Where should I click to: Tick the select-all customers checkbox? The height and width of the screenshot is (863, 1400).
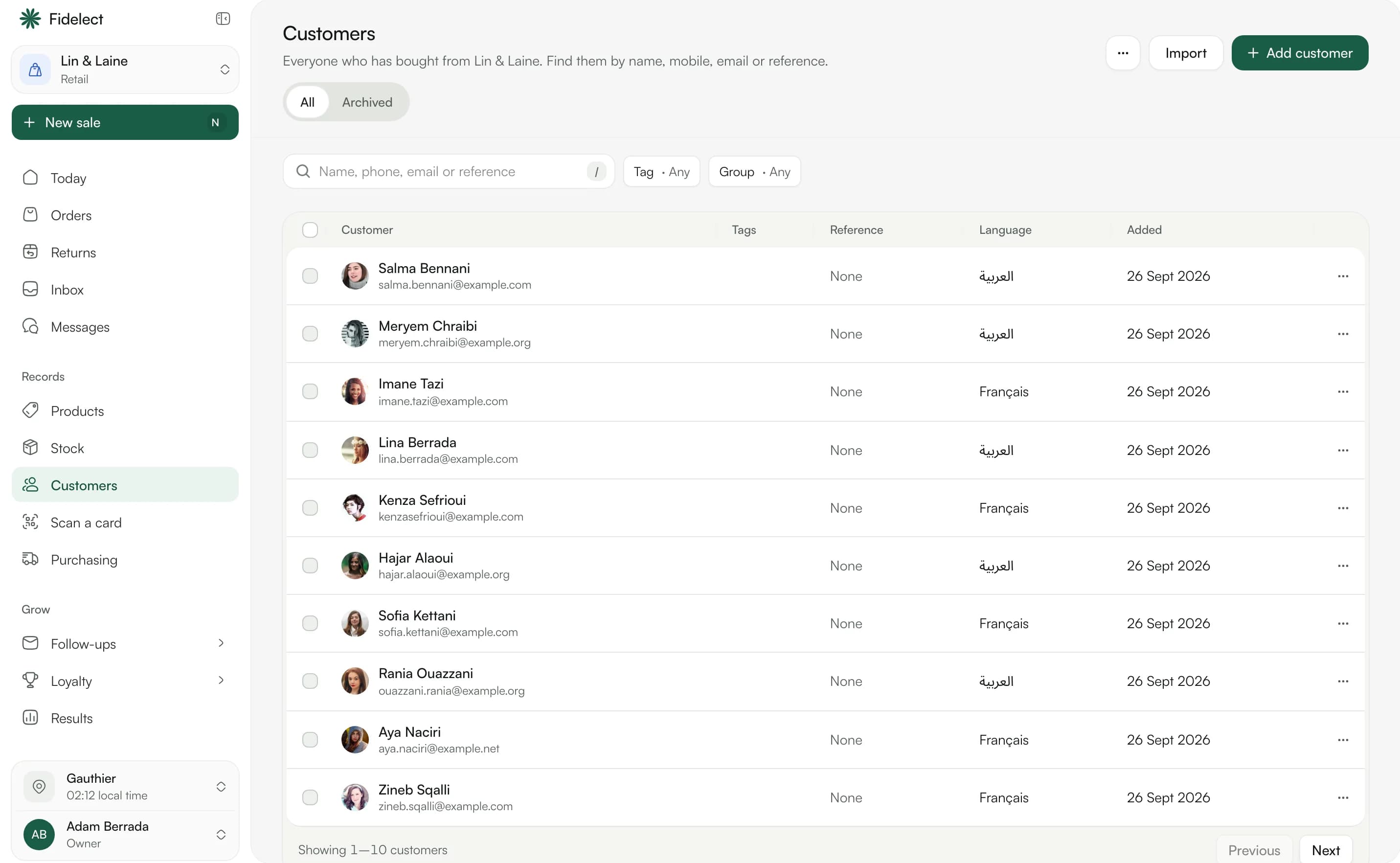[x=310, y=230]
